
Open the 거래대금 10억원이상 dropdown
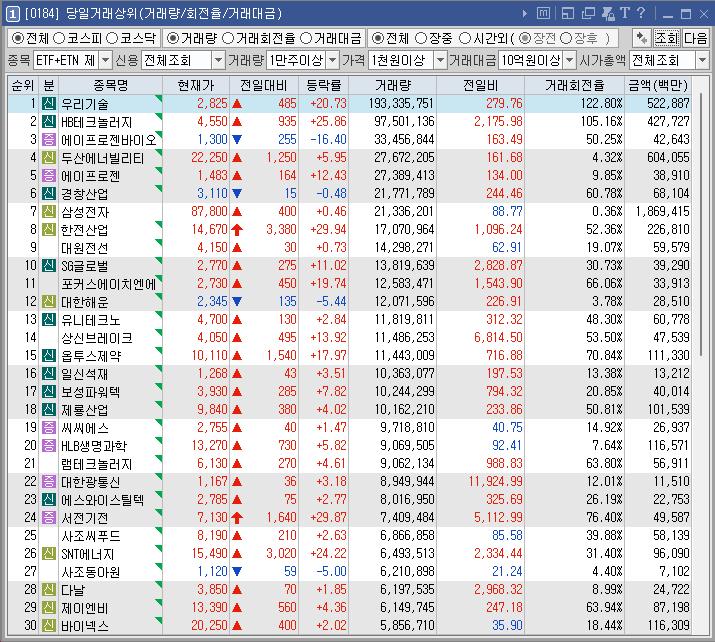(x=570, y=60)
